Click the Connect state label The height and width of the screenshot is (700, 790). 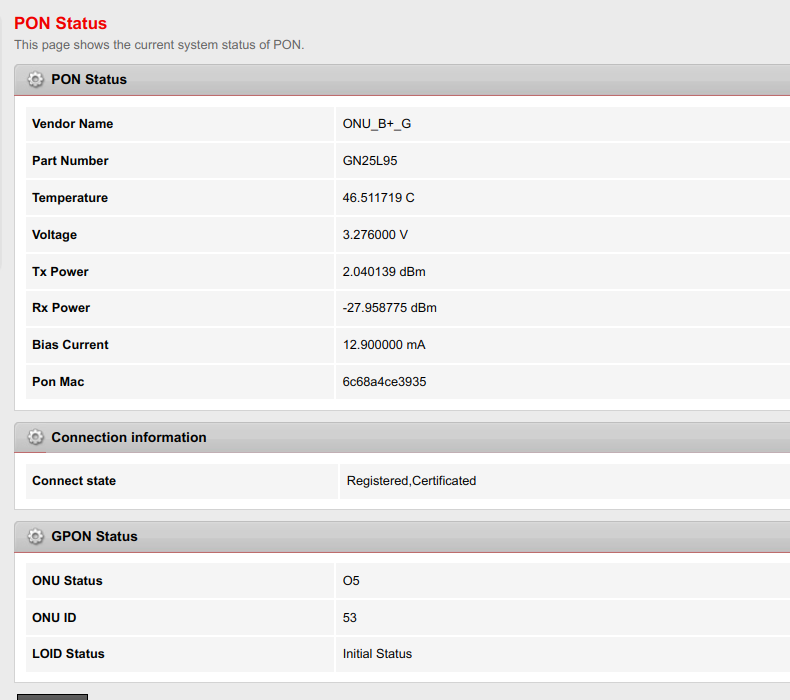[x=74, y=481]
